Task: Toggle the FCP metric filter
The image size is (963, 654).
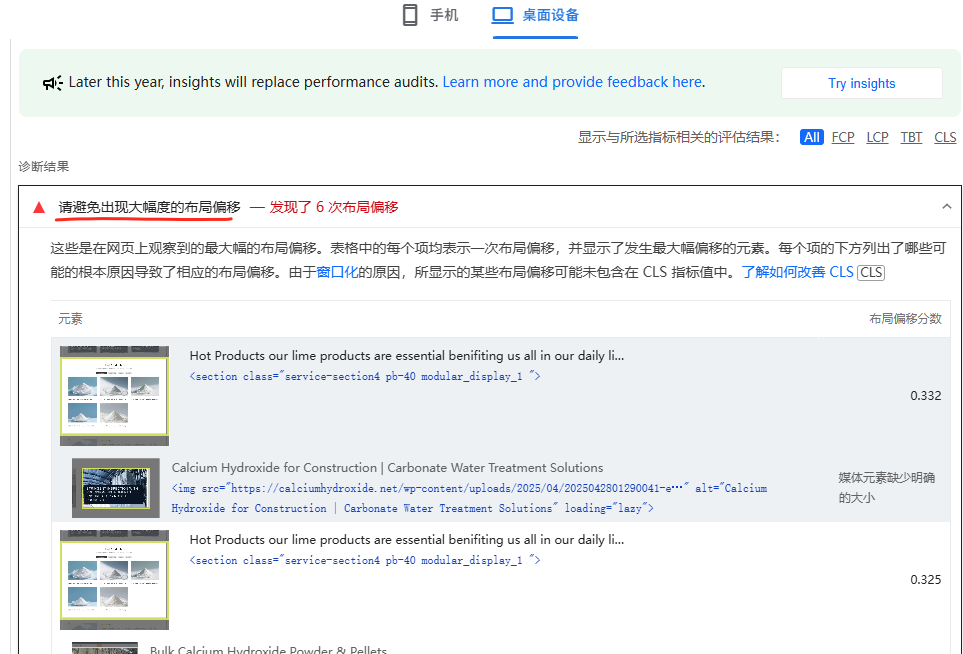Action: (x=842, y=137)
